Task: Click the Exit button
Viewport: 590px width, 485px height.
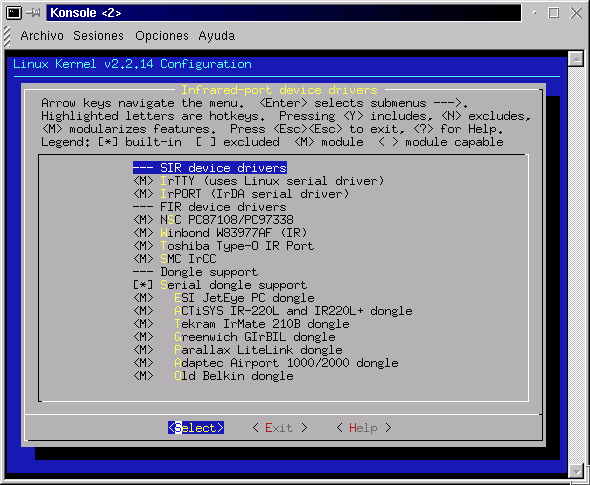Action: coord(280,427)
